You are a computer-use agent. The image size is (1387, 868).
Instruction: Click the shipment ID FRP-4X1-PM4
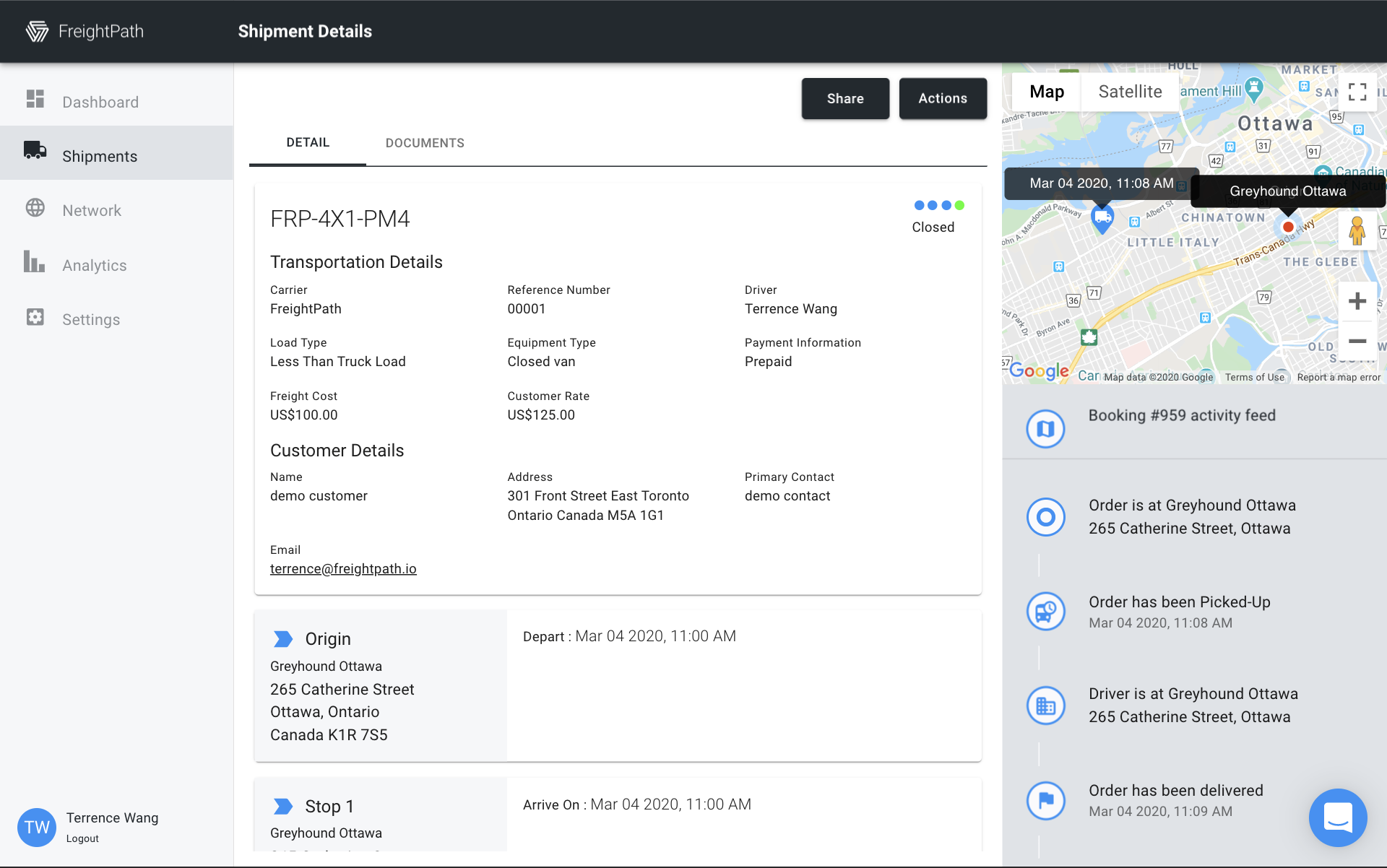[340, 219]
